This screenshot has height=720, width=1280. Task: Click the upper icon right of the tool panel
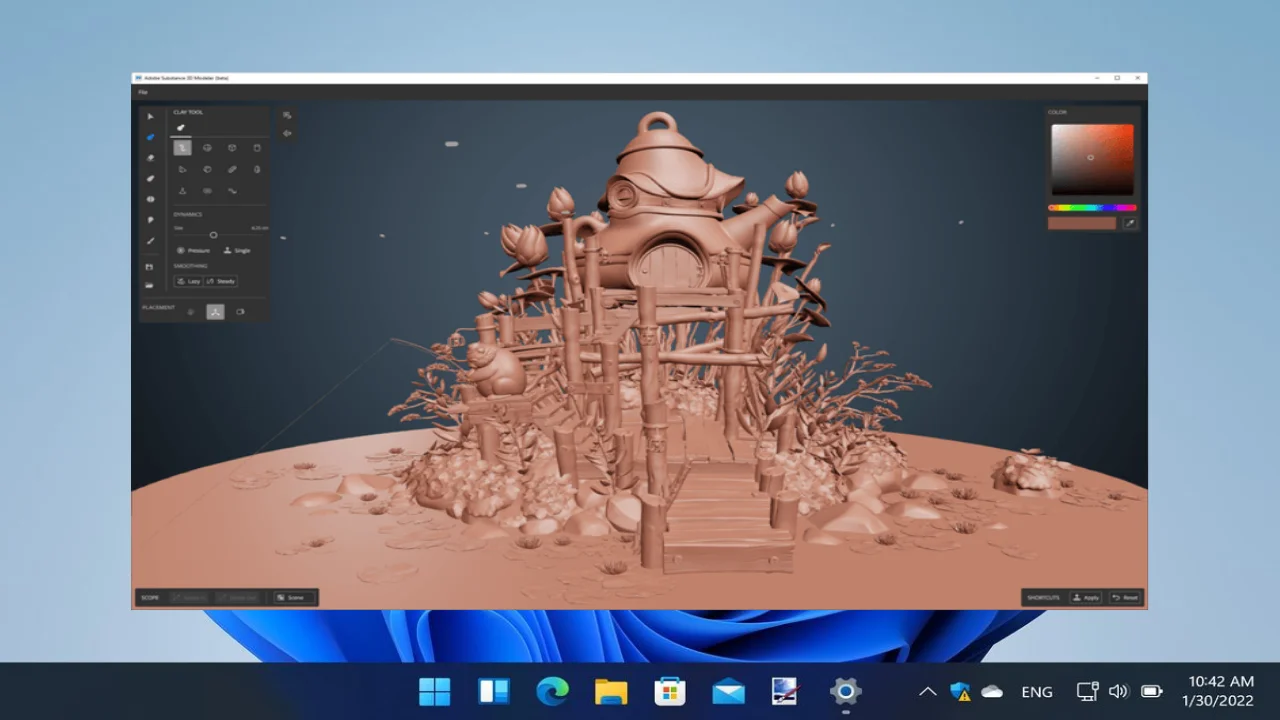287,115
